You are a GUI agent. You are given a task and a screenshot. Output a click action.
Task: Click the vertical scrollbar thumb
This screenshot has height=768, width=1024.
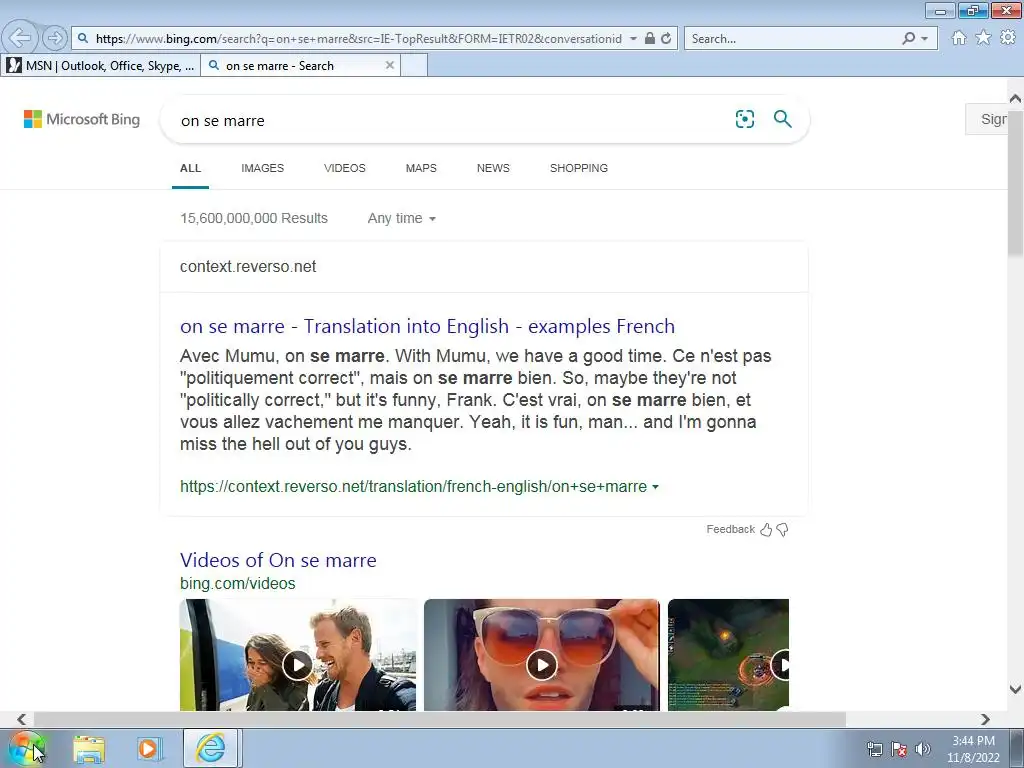tap(1015, 183)
